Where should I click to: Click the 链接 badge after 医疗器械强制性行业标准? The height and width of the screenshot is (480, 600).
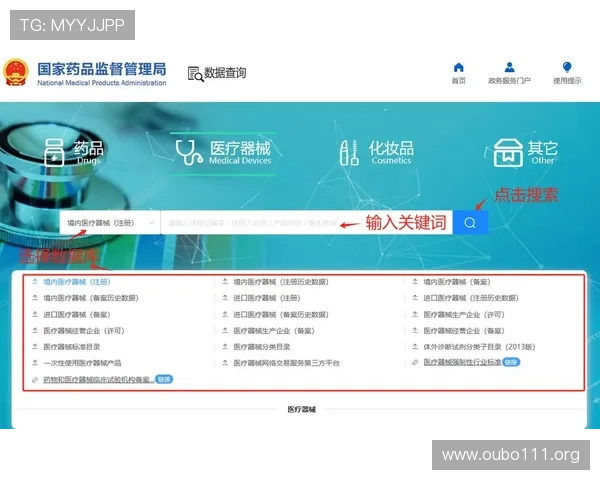[x=511, y=362]
